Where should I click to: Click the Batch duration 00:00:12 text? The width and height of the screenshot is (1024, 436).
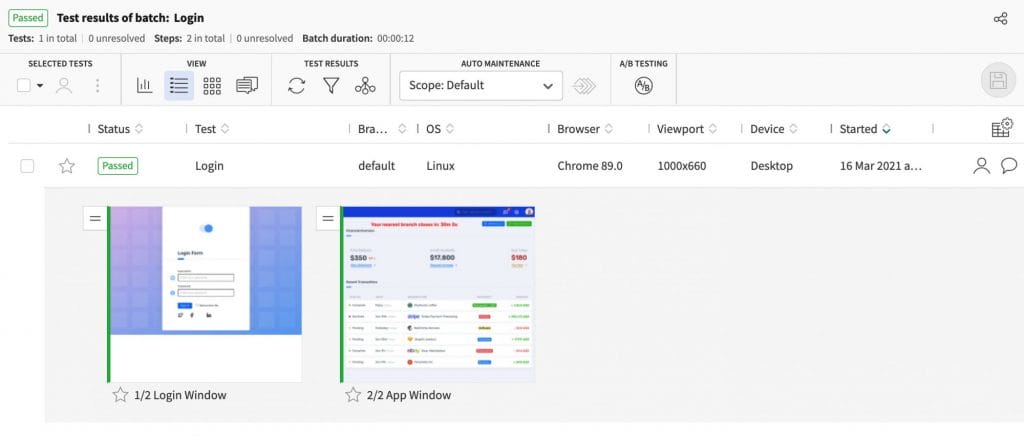[x=358, y=39]
